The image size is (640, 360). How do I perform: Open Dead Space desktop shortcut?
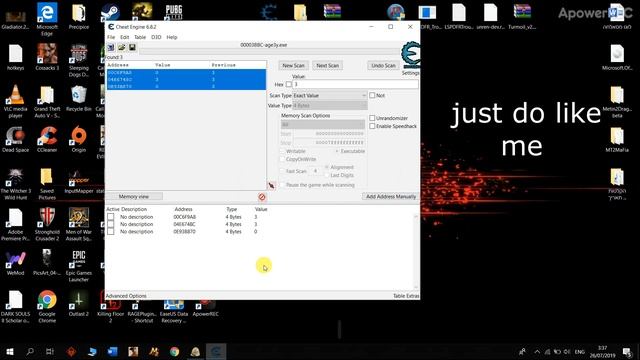[x=16, y=140]
